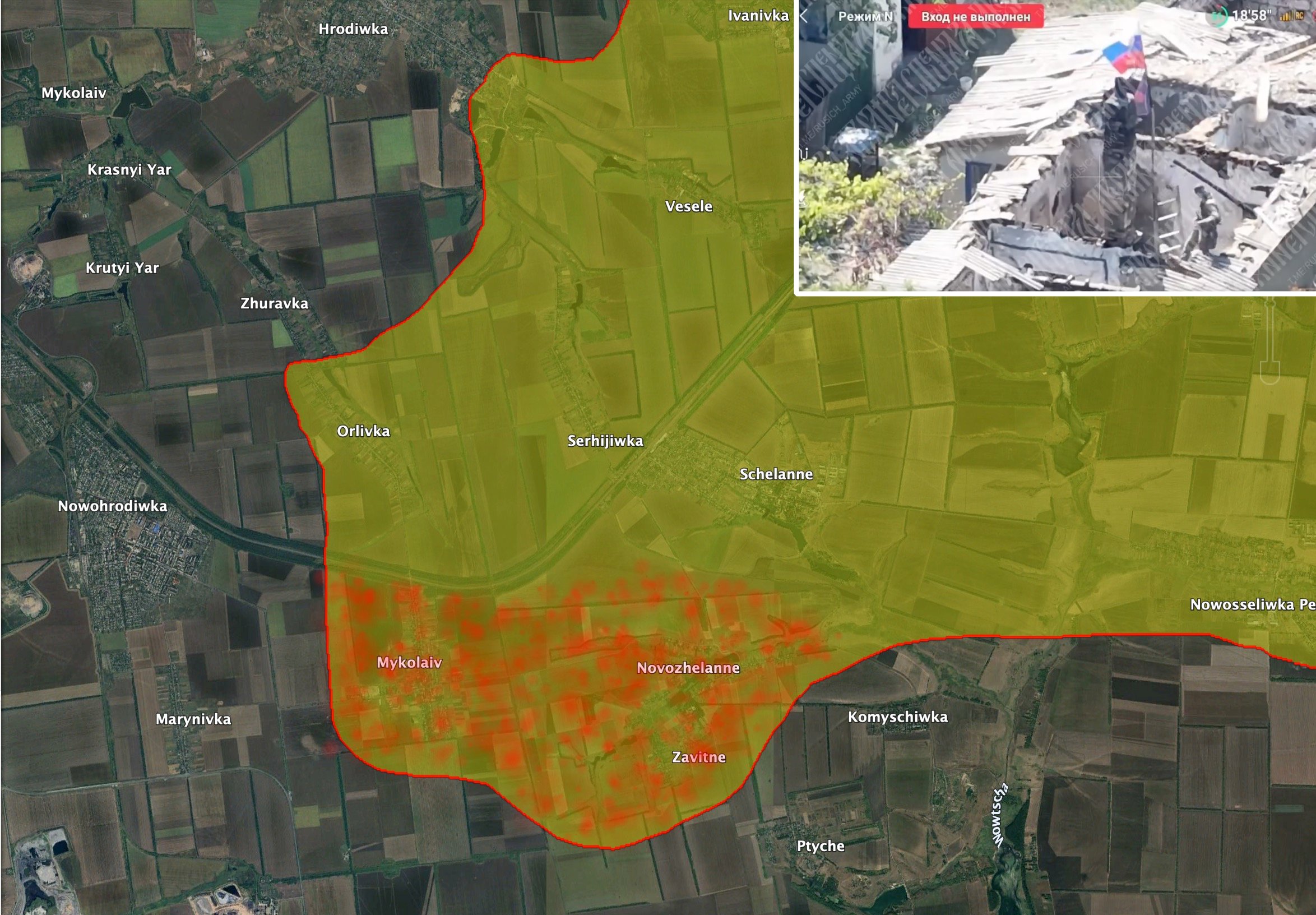
Task: Click the Komyschiwka map label
Action: click(897, 717)
